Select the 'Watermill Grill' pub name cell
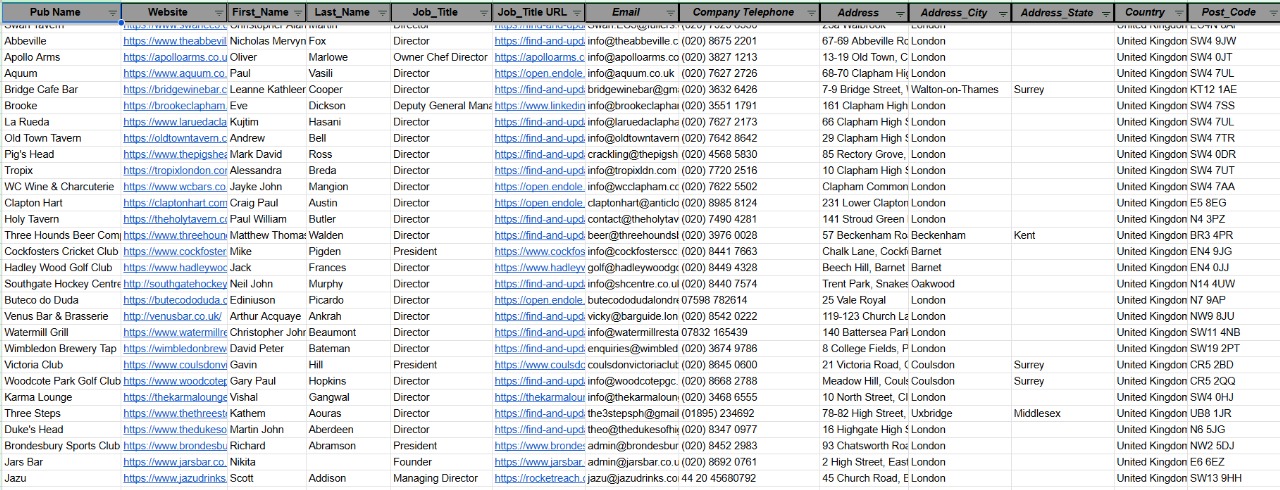1280x490 pixels. click(x=61, y=332)
